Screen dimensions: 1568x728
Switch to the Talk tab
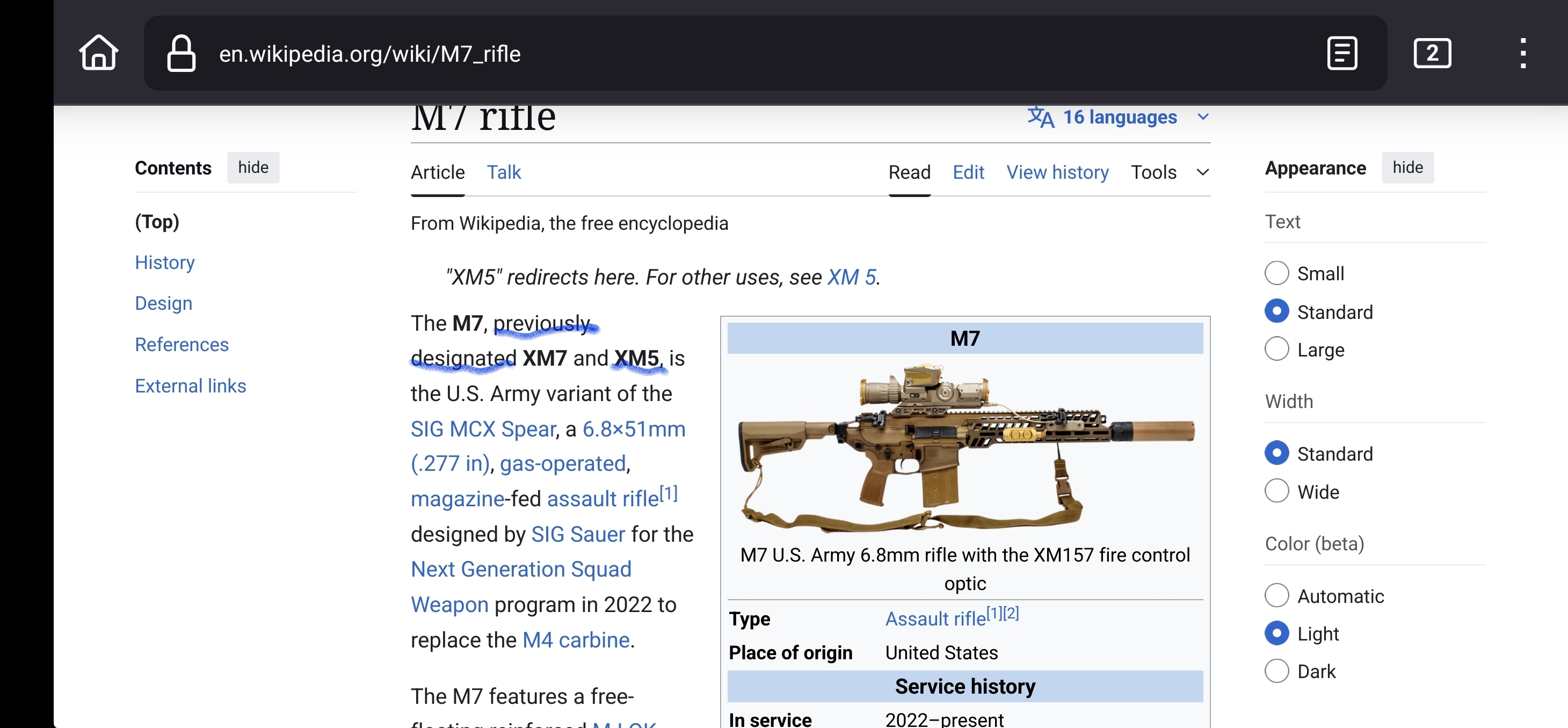[x=503, y=172]
